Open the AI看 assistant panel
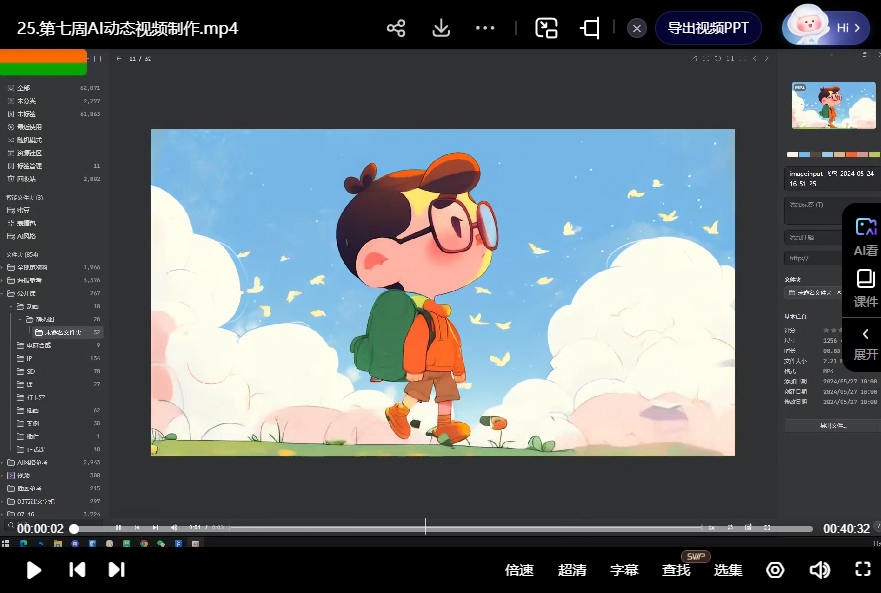Screen dimensions: 881x593 click(865, 237)
